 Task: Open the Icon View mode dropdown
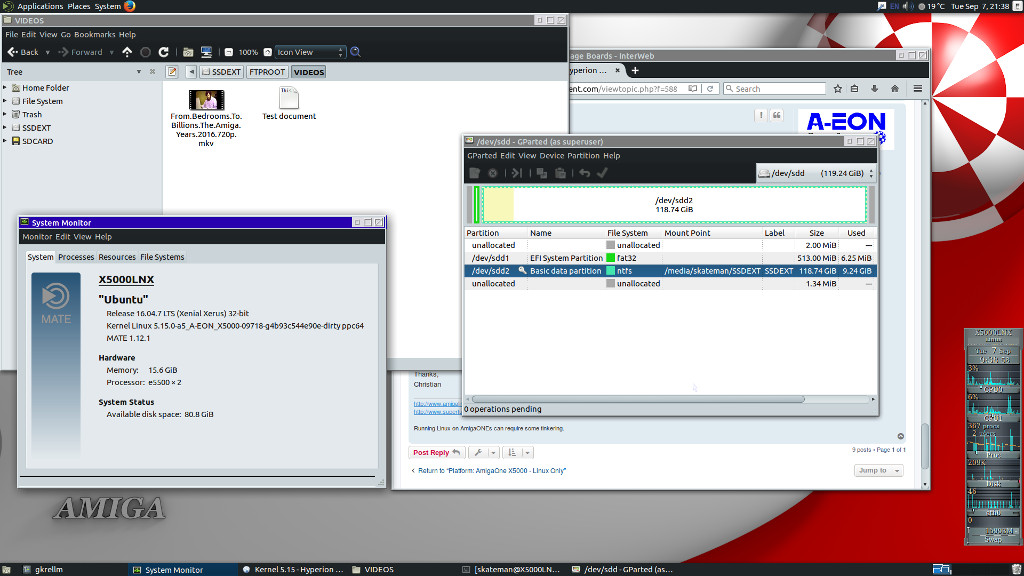[310, 52]
